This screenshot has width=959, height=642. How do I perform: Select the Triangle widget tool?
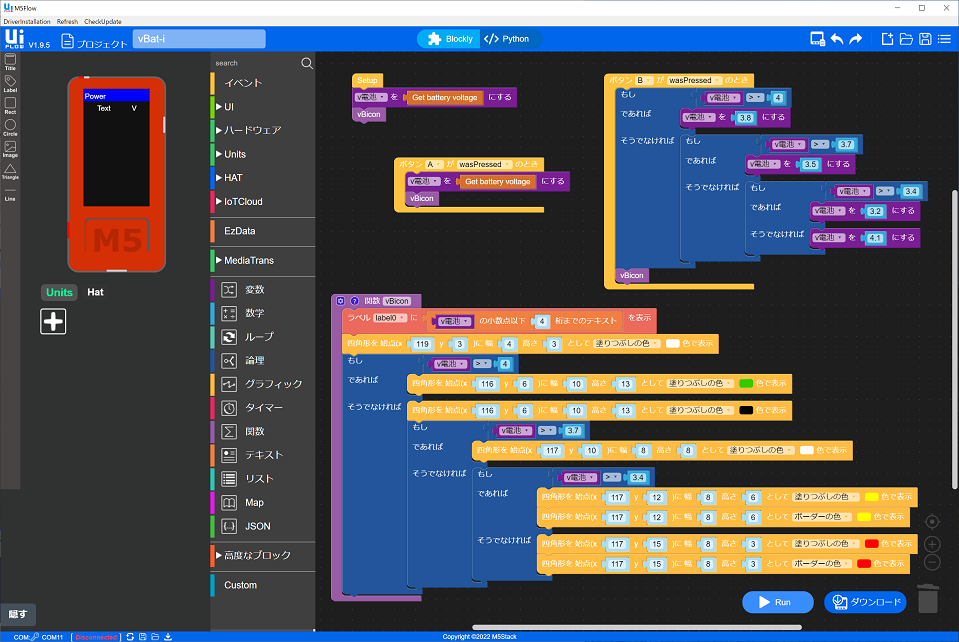click(10, 171)
